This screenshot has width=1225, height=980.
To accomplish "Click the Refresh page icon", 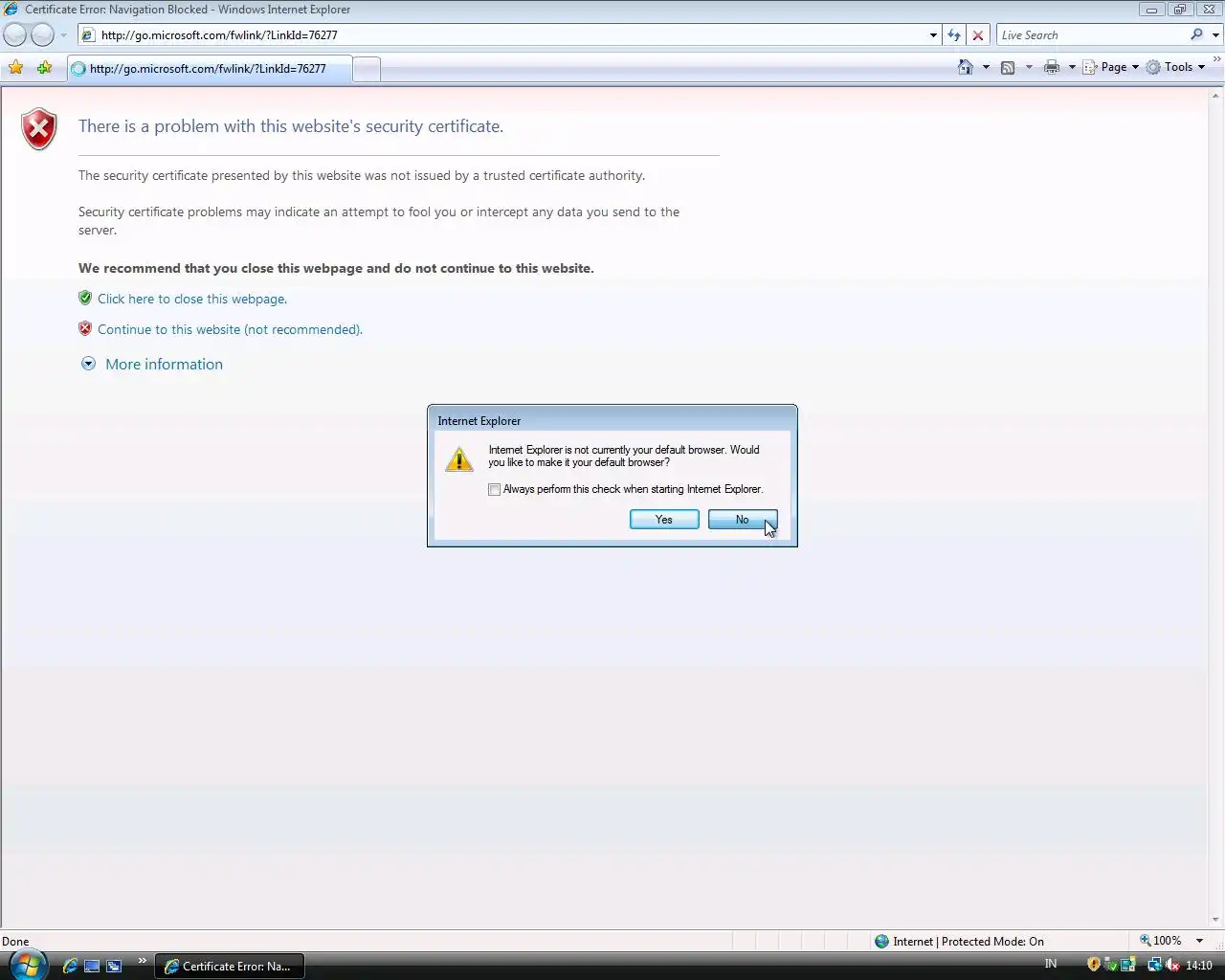I will coord(954,35).
